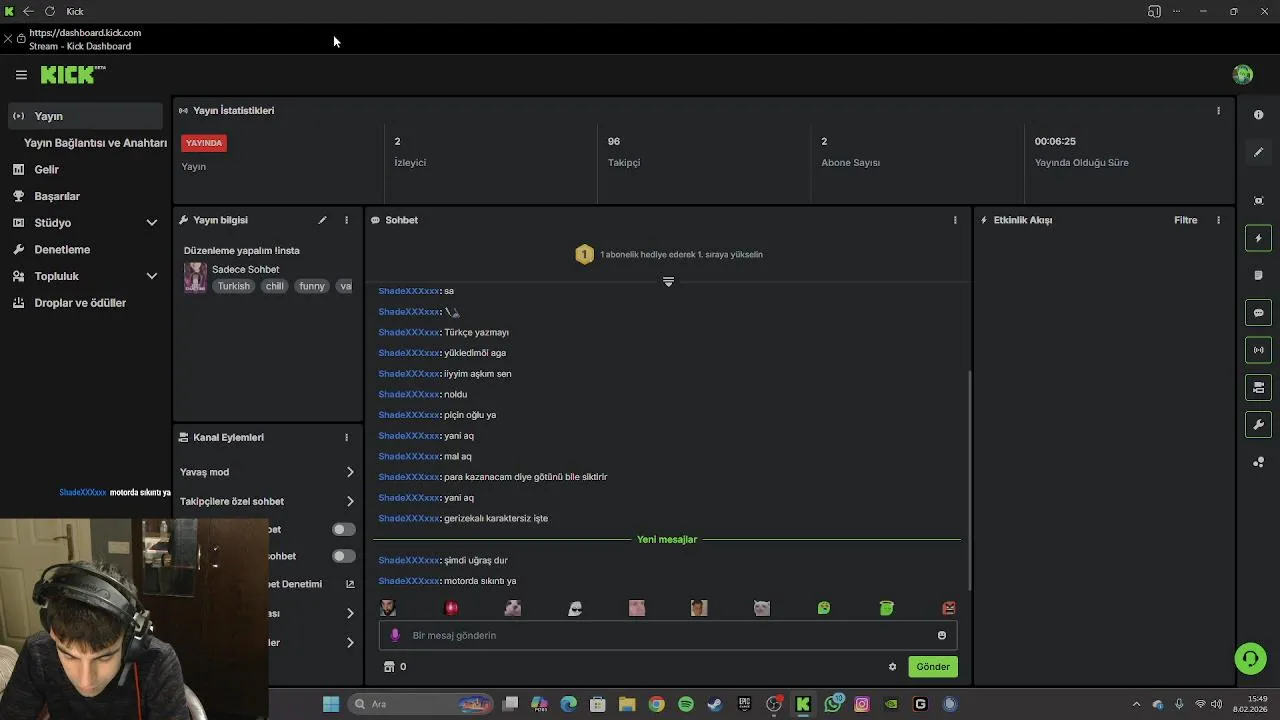1280x720 pixels.
Task: Click the Yeni mesajlar divider label
Action: tap(667, 539)
